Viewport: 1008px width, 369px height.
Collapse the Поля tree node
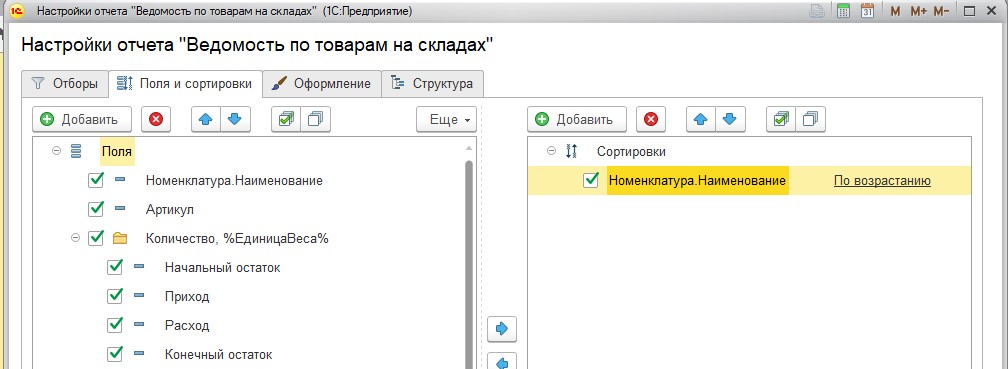pyautogui.click(x=56, y=152)
